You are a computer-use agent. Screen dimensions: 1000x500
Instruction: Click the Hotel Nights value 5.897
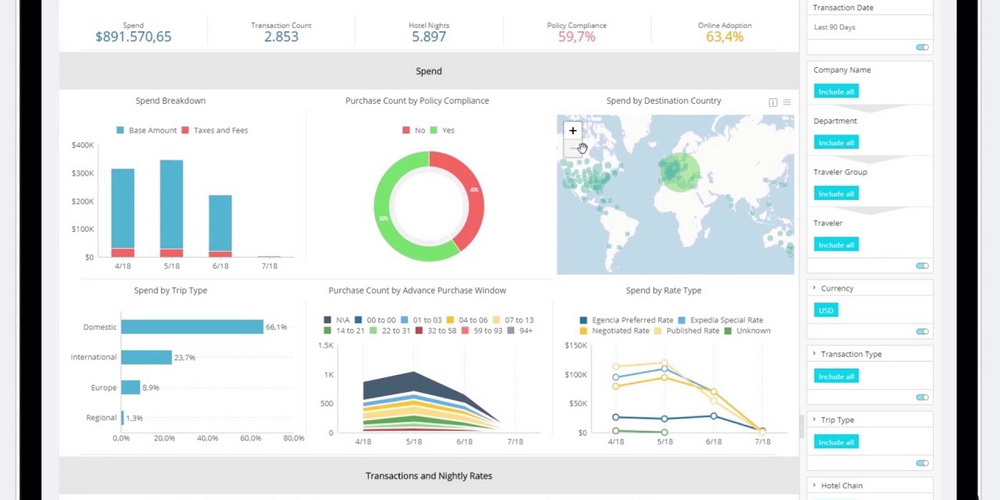[x=429, y=36]
